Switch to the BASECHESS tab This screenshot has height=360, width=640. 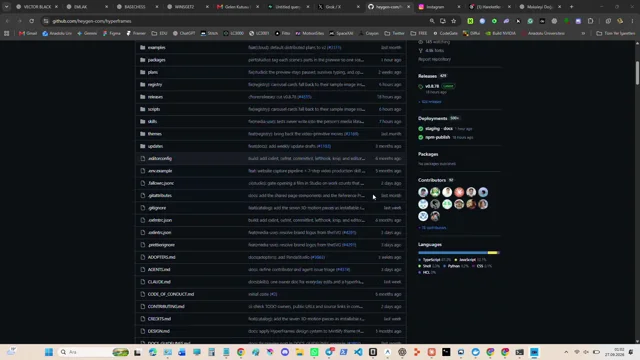pos(137,7)
